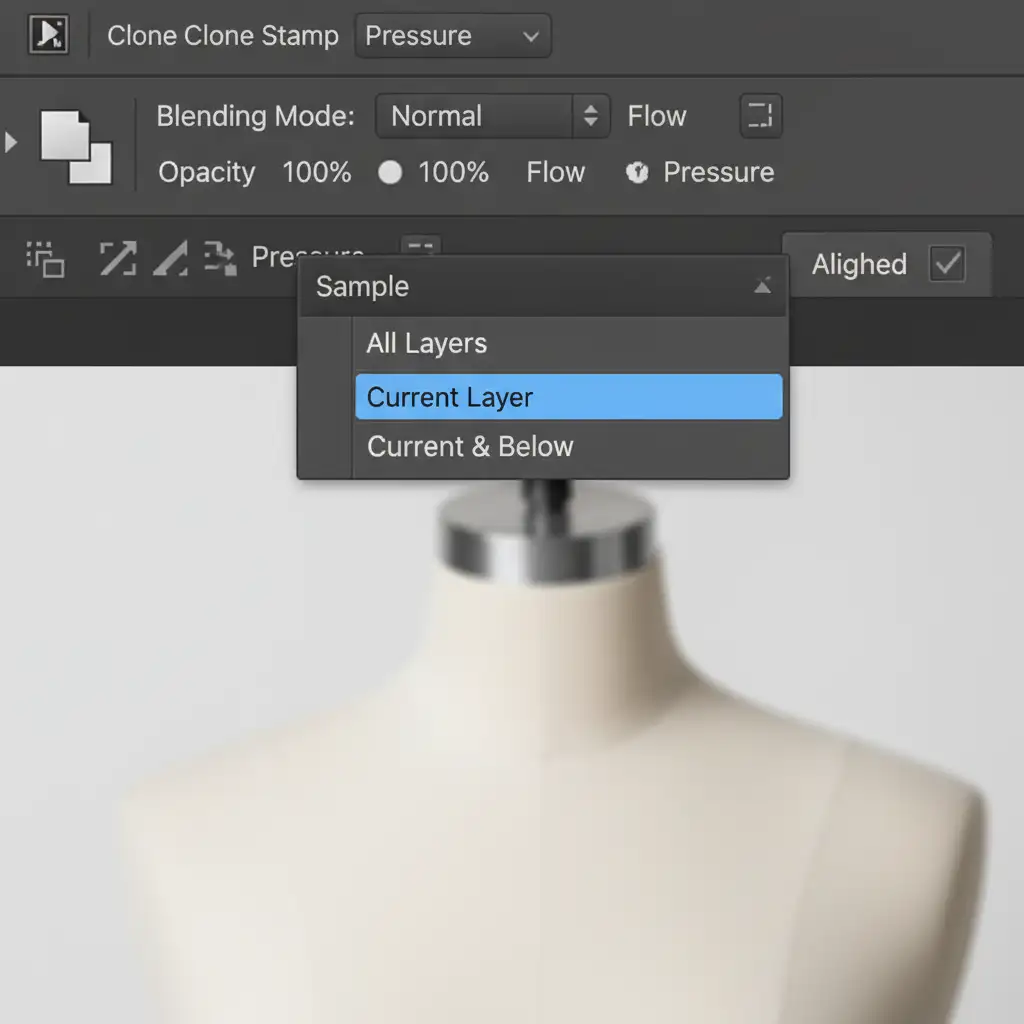Click the overlapping squares color swatch
The width and height of the screenshot is (1024, 1024).
pos(76,147)
